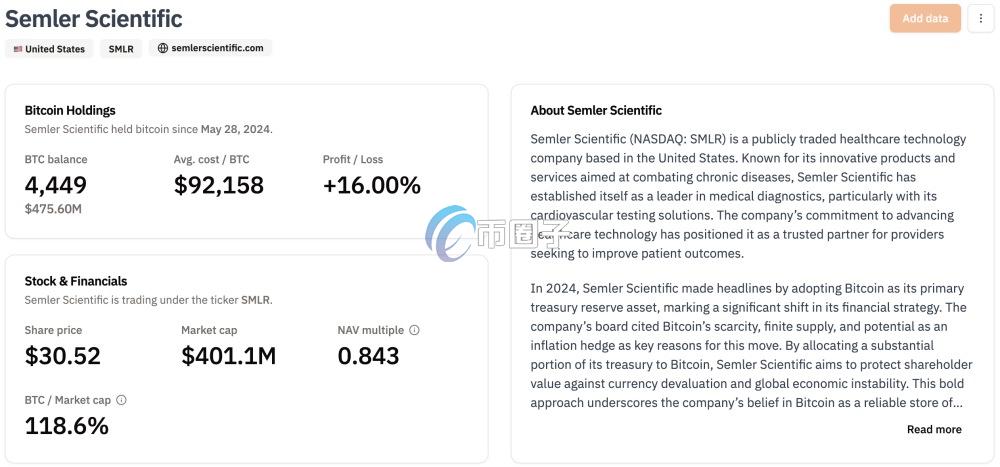This screenshot has width=1000, height=467.
Task: Click the United States flag icon
Action: pos(18,49)
